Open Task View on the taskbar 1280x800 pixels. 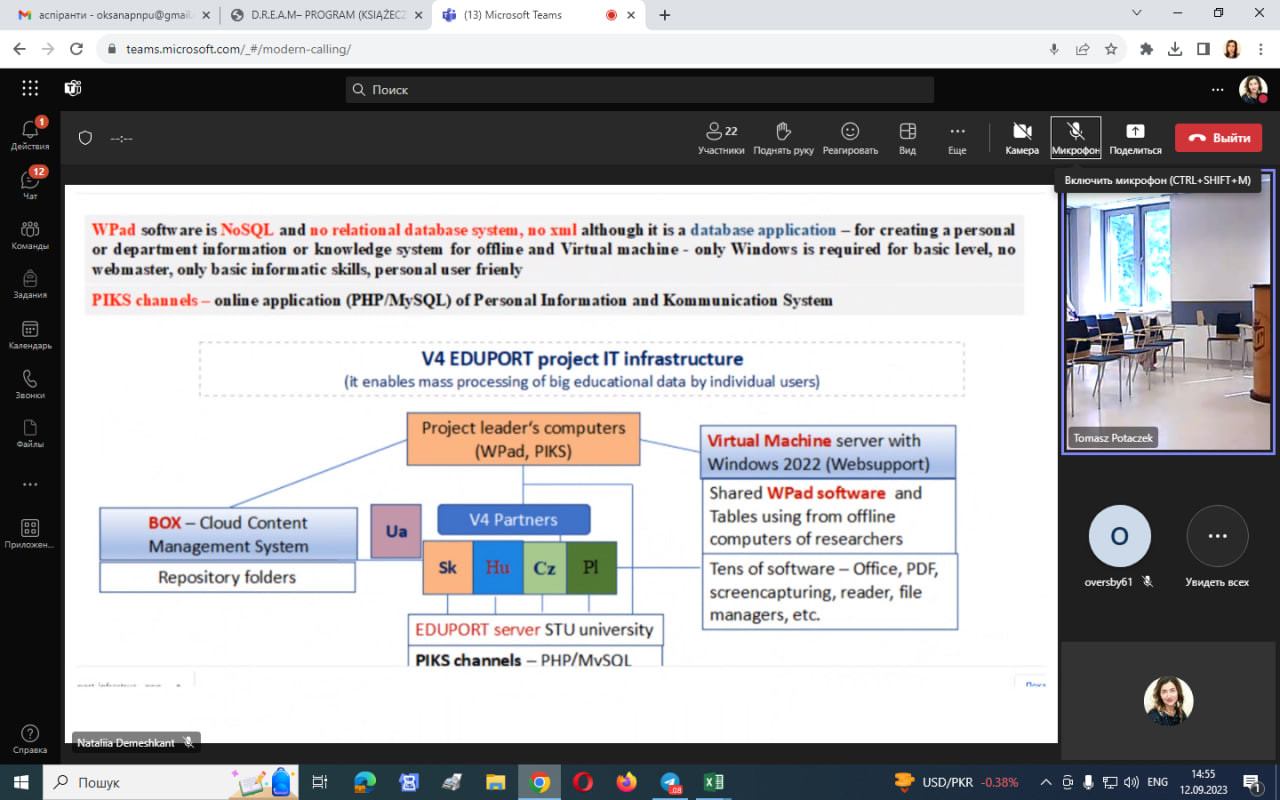(x=320, y=782)
